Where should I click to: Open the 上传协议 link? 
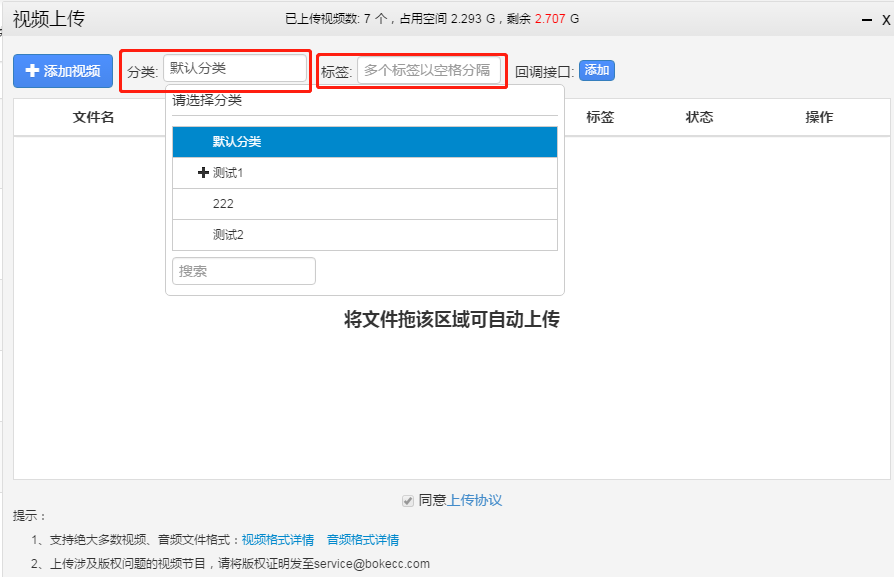(x=474, y=500)
